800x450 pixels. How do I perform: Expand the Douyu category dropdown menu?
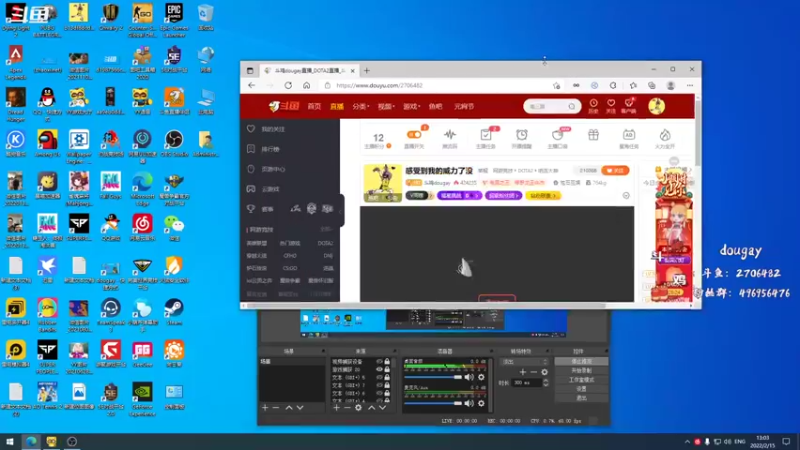coord(360,107)
